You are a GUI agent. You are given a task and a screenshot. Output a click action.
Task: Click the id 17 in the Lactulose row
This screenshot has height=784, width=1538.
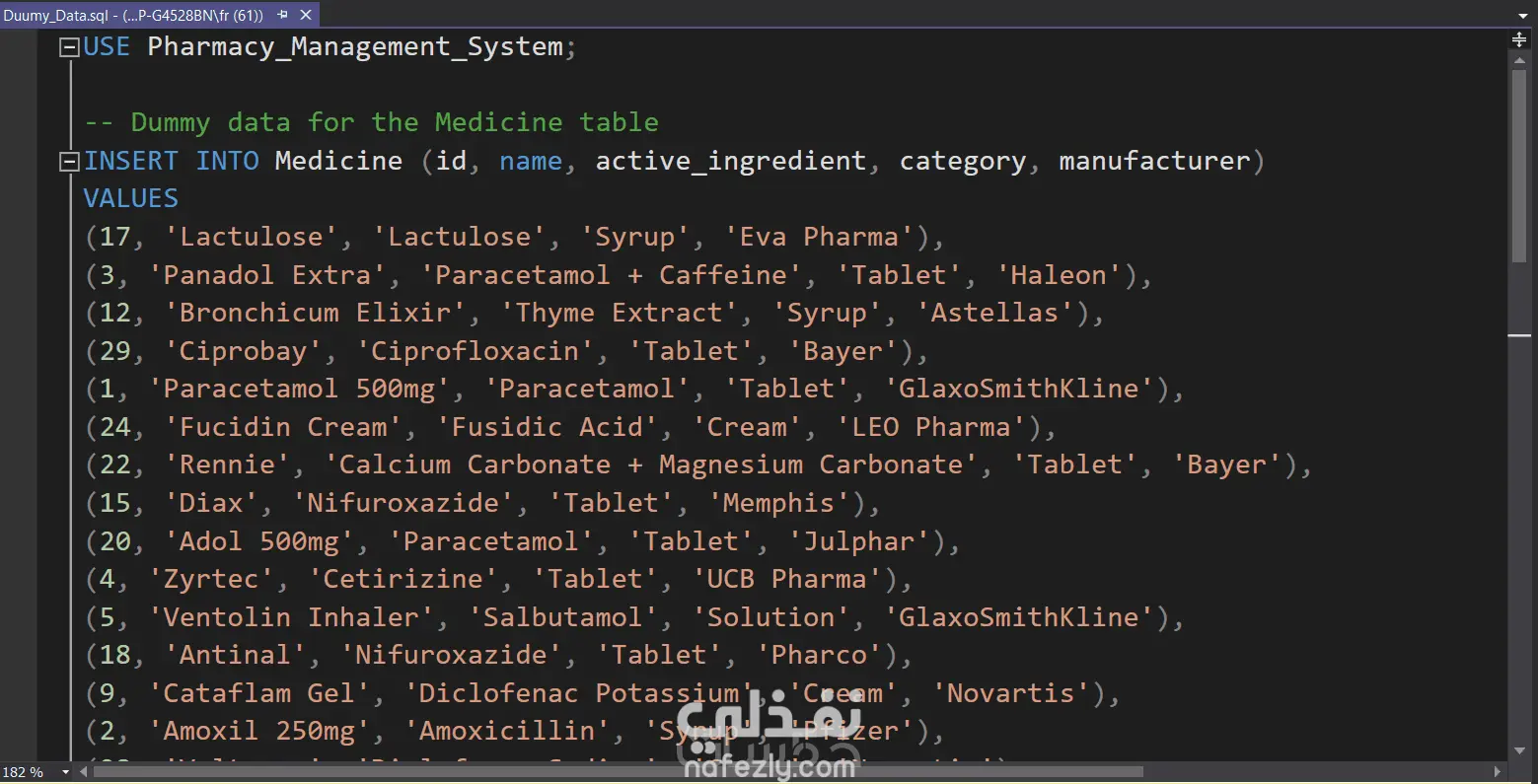pyautogui.click(x=114, y=237)
